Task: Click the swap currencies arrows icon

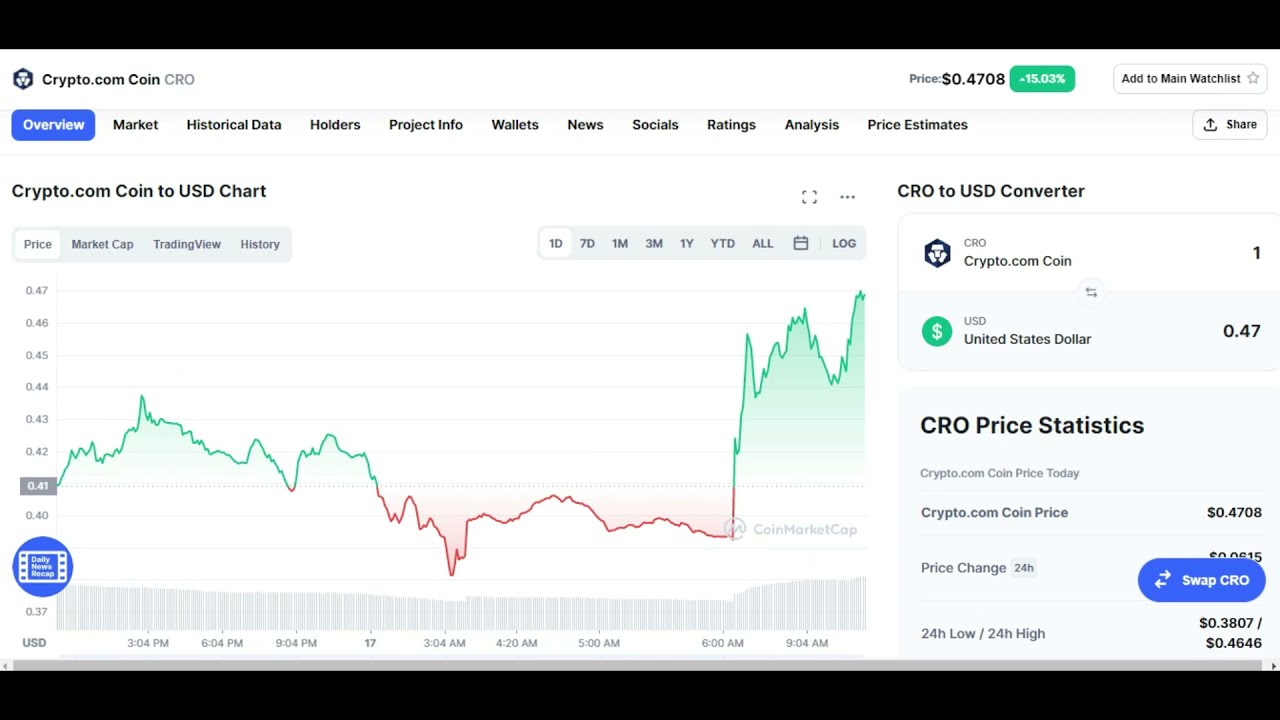Action: (1091, 293)
